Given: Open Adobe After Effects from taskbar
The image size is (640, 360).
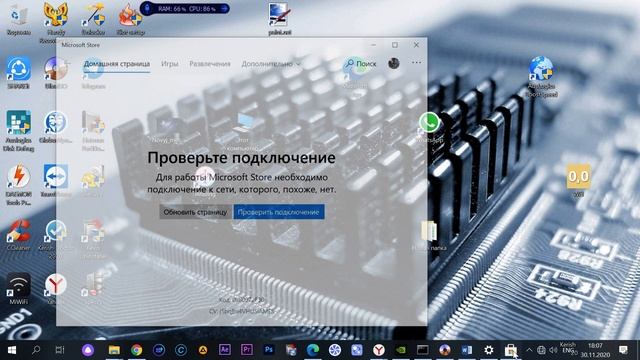Looking at the screenshot, I should pos(224,350).
